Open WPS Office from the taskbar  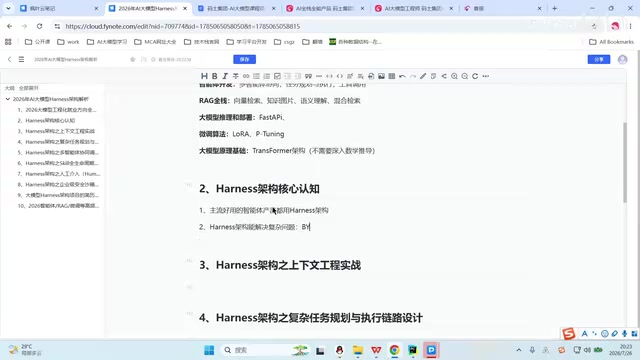(x=376, y=350)
